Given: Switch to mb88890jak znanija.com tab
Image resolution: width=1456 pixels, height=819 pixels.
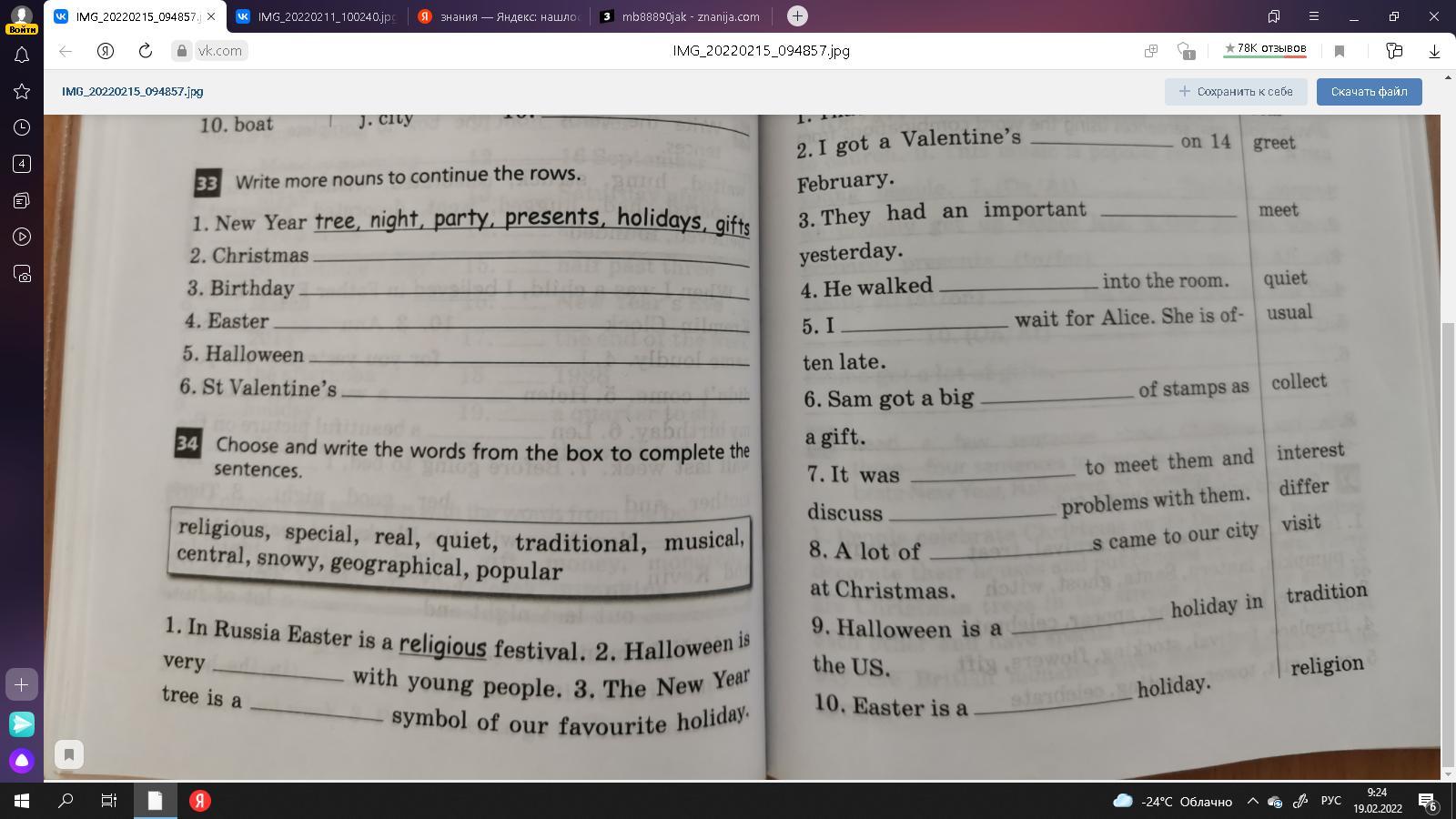Looking at the screenshot, I should pyautogui.click(x=681, y=16).
